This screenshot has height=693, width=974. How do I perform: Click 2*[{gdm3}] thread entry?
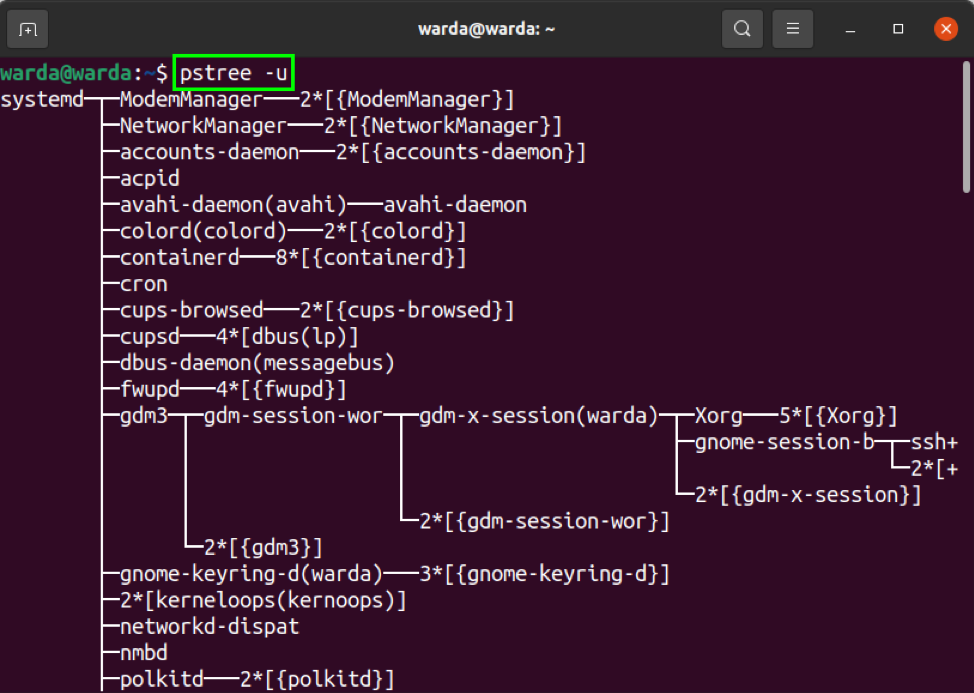(x=263, y=547)
